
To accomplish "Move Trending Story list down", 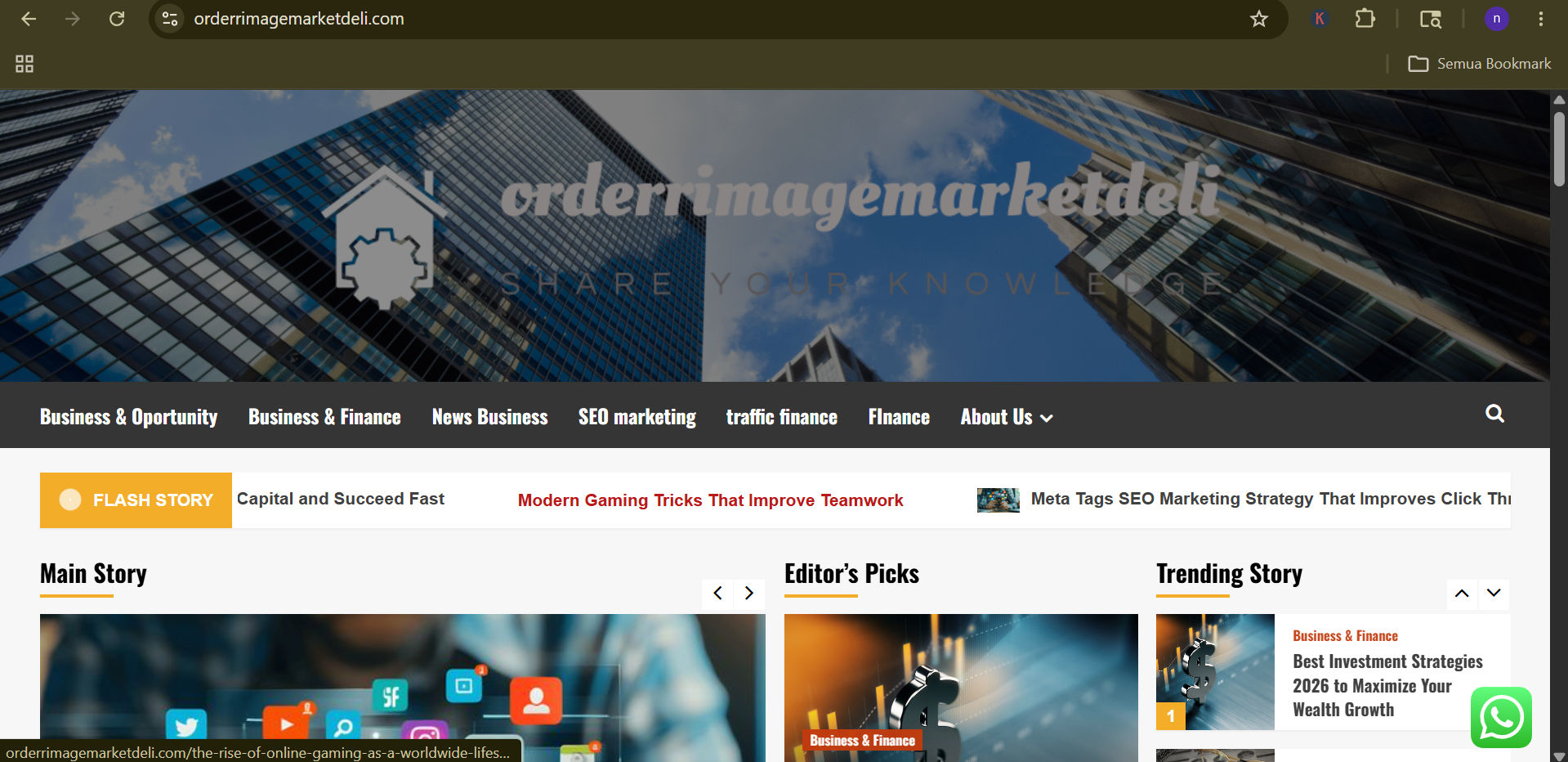I will pyautogui.click(x=1494, y=593).
